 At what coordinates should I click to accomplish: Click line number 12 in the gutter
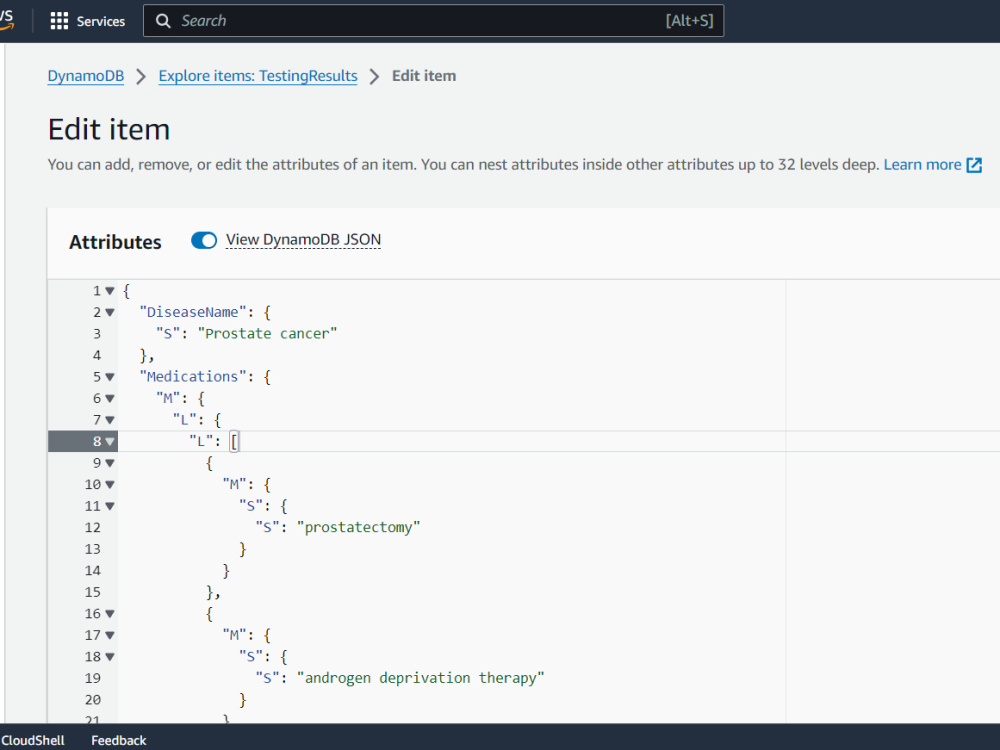[92, 527]
